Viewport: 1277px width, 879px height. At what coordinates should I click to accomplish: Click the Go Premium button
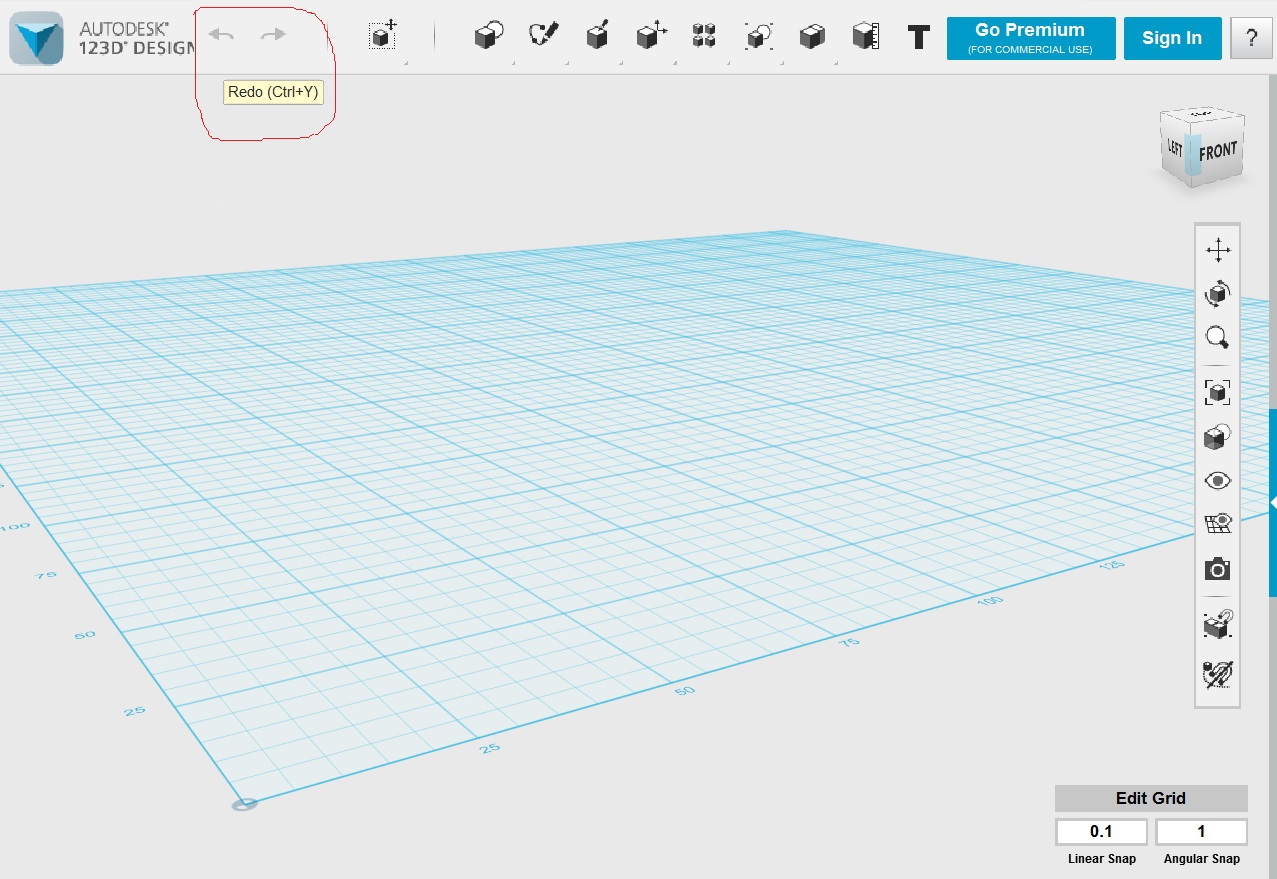(1031, 38)
